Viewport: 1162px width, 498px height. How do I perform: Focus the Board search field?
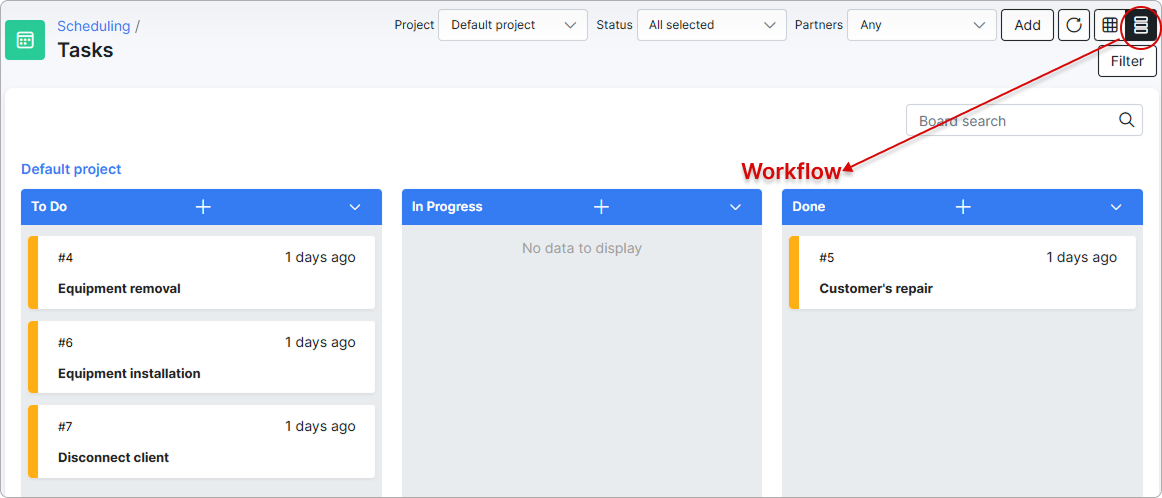pyautogui.click(x=1024, y=120)
